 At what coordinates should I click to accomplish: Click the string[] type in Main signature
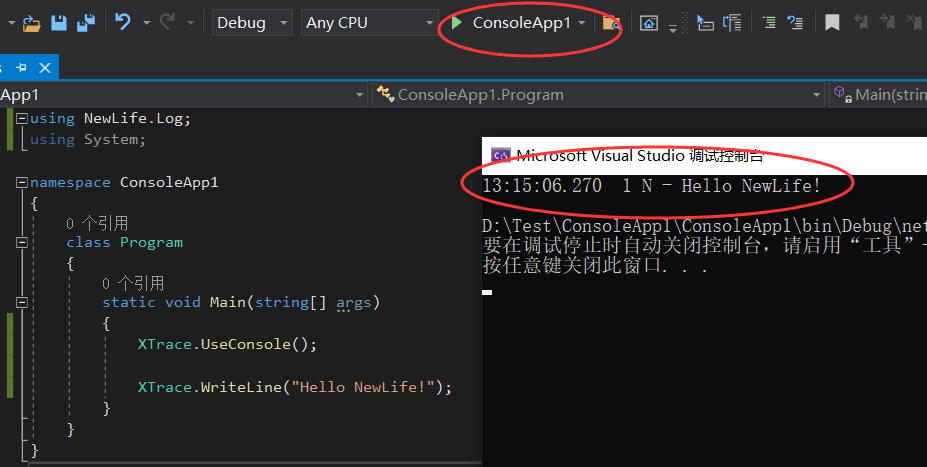(x=290, y=303)
